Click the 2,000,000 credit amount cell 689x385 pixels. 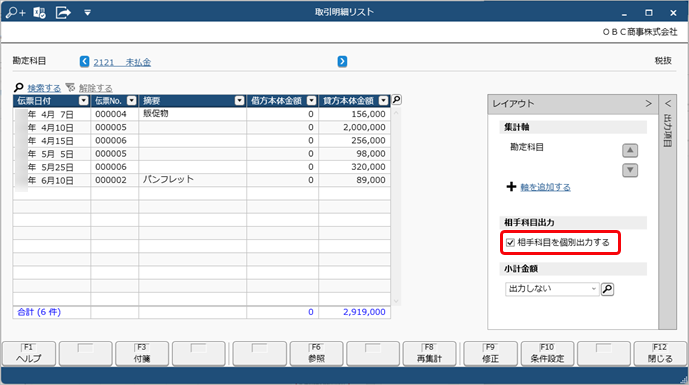tap(355, 127)
